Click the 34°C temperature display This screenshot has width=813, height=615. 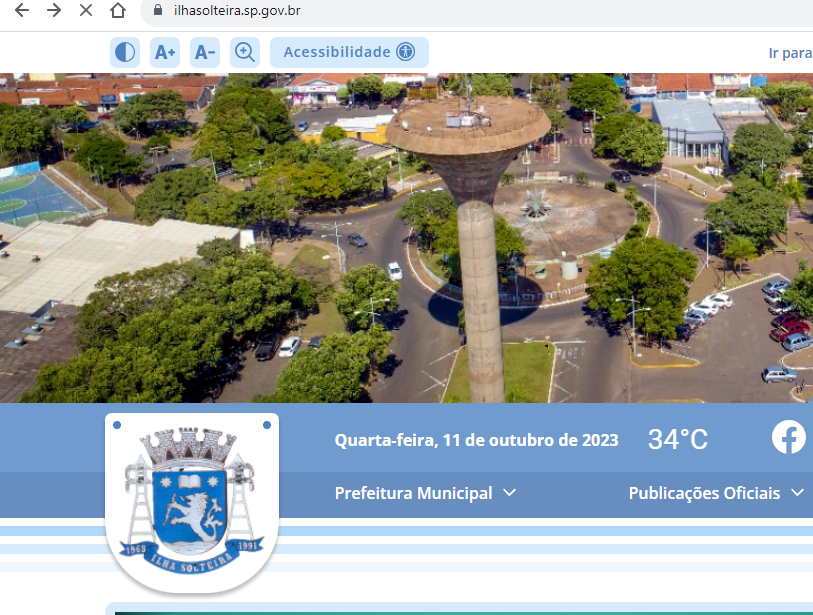(x=677, y=440)
